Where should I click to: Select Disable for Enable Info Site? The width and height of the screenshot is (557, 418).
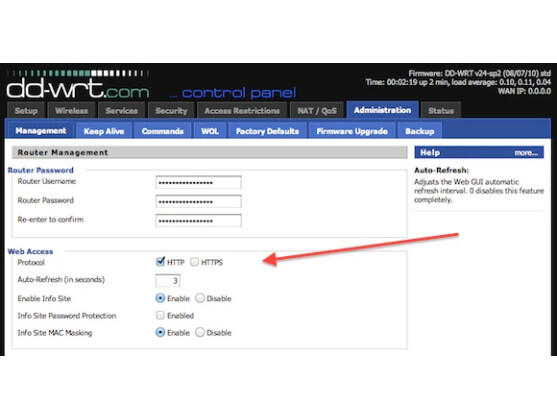tap(200, 298)
